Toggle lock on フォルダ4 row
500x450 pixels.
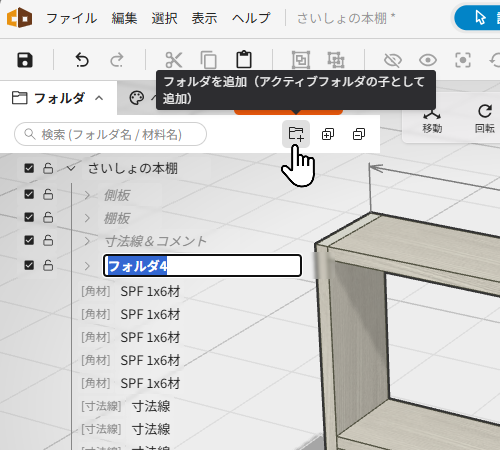tap(48, 265)
